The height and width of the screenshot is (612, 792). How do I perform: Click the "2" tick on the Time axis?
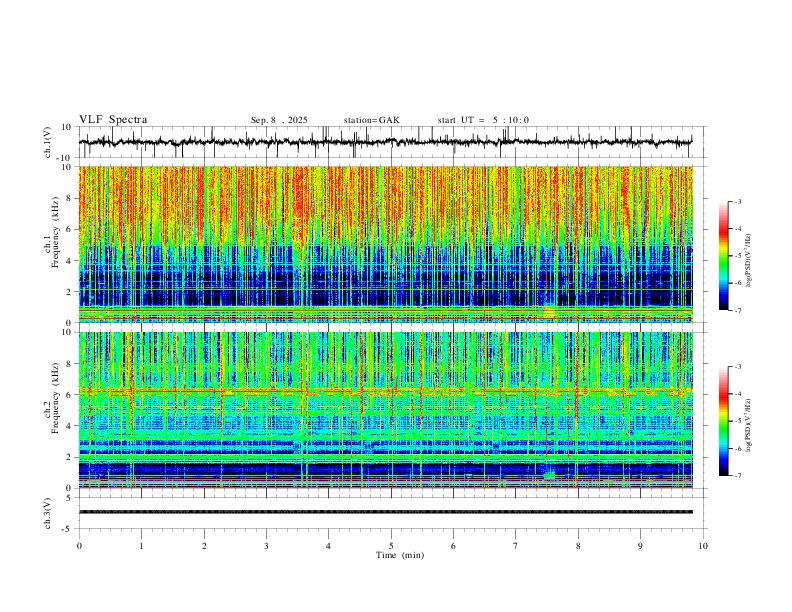point(204,546)
